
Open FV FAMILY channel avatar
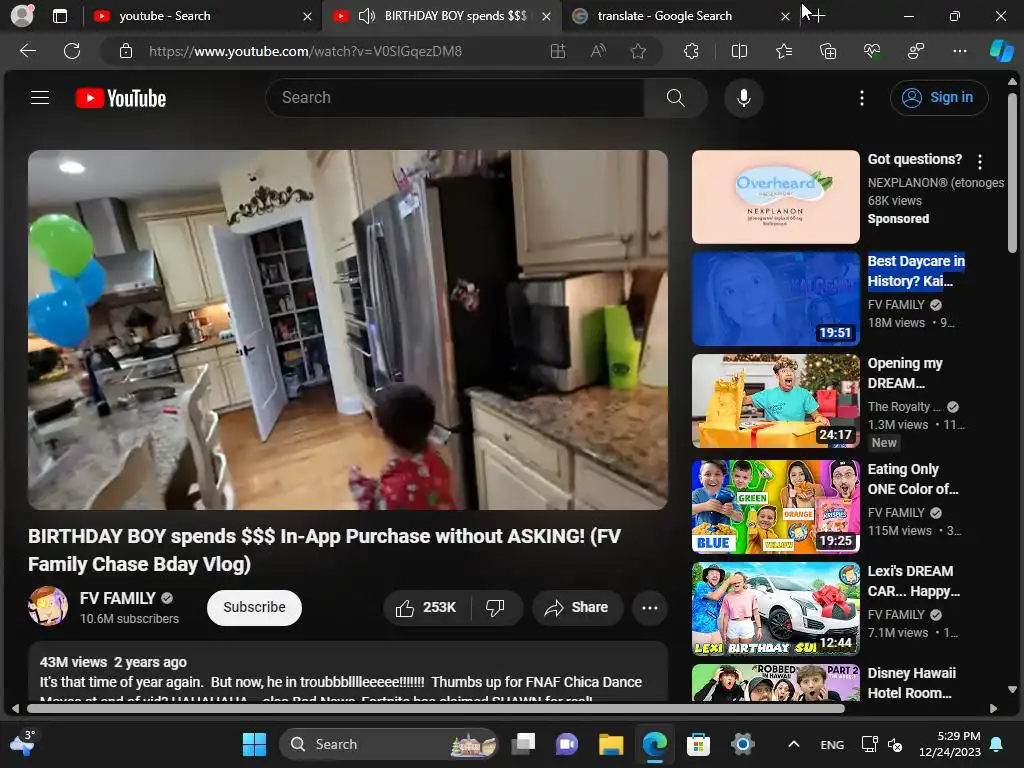[48, 606]
